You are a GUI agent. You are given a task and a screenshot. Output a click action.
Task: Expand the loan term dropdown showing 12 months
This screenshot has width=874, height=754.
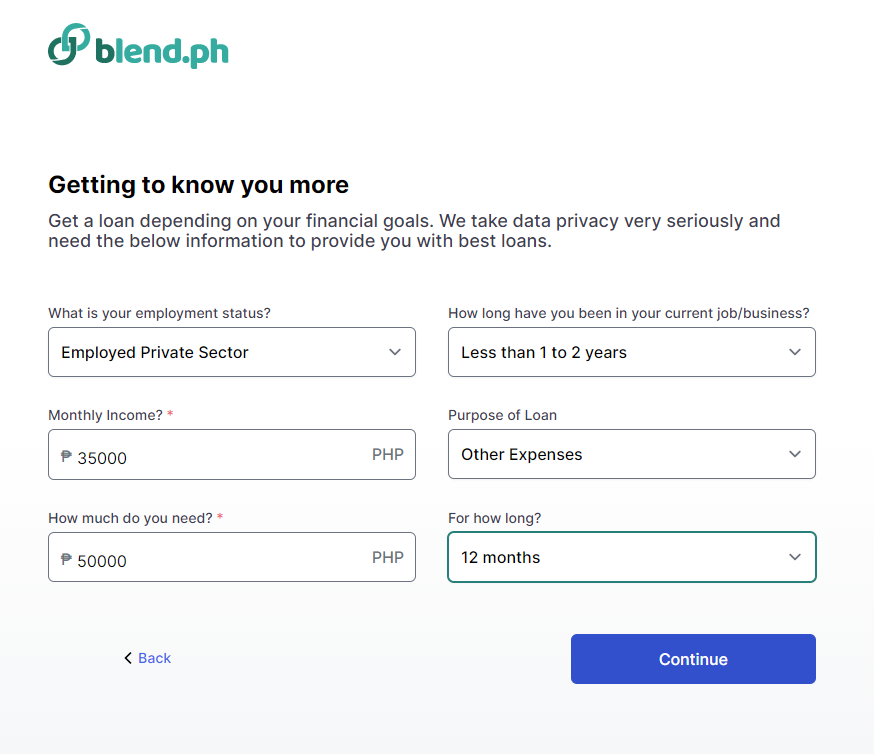pyautogui.click(x=631, y=557)
